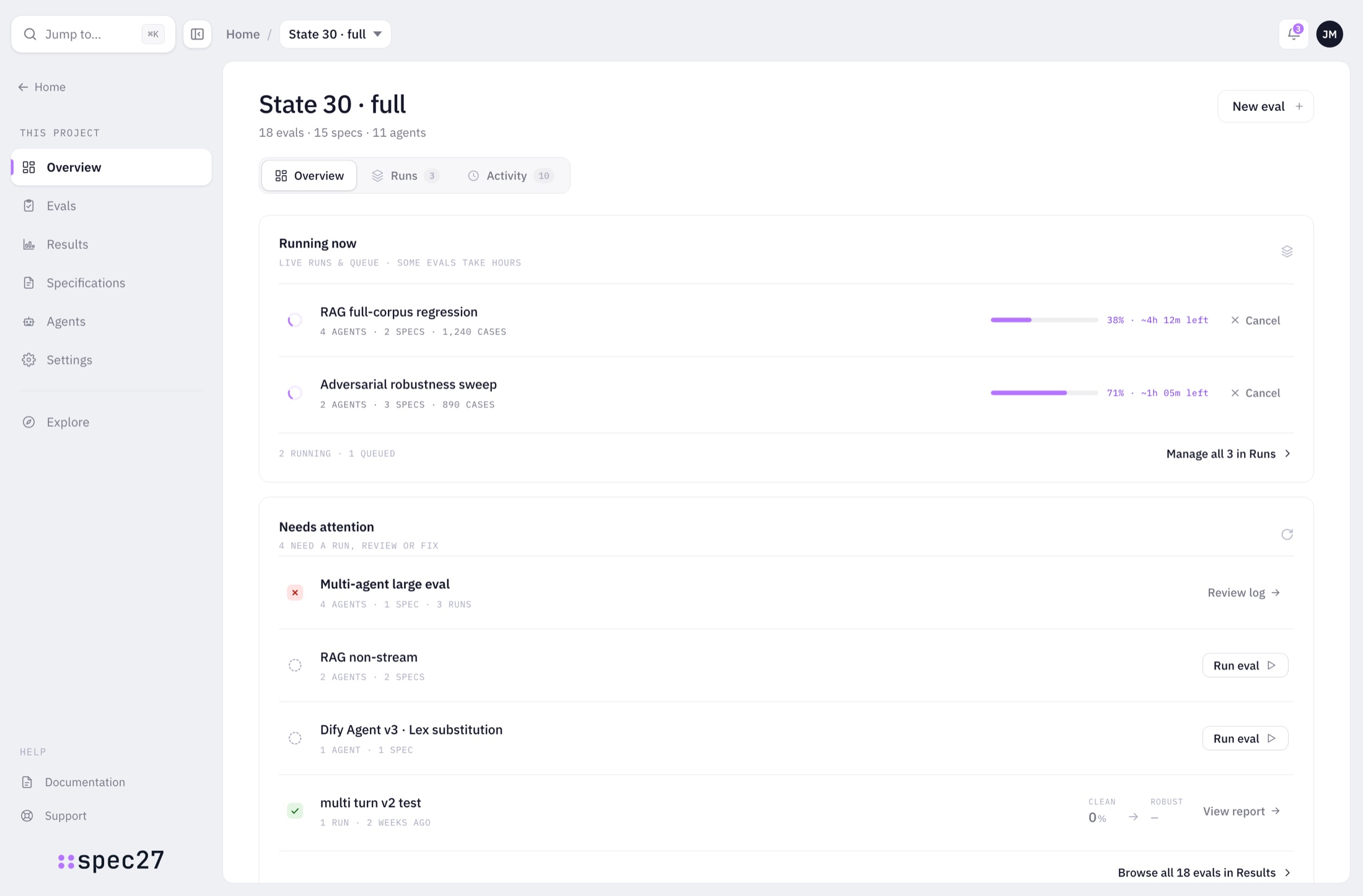Click the play icon on RAG non-stream Run eval
The height and width of the screenshot is (896, 1363).
click(1271, 665)
